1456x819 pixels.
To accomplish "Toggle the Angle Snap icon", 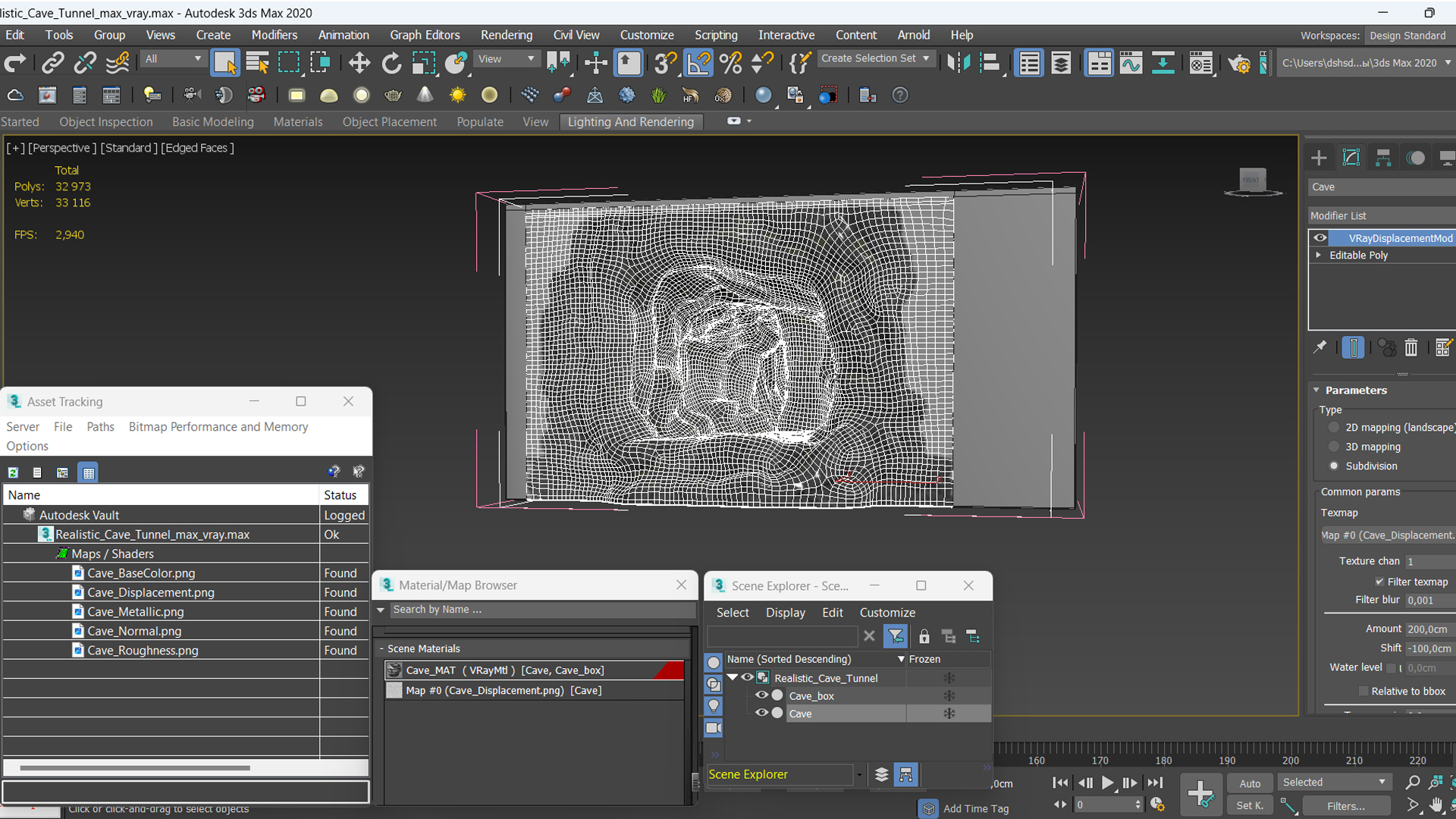I will 698,63.
